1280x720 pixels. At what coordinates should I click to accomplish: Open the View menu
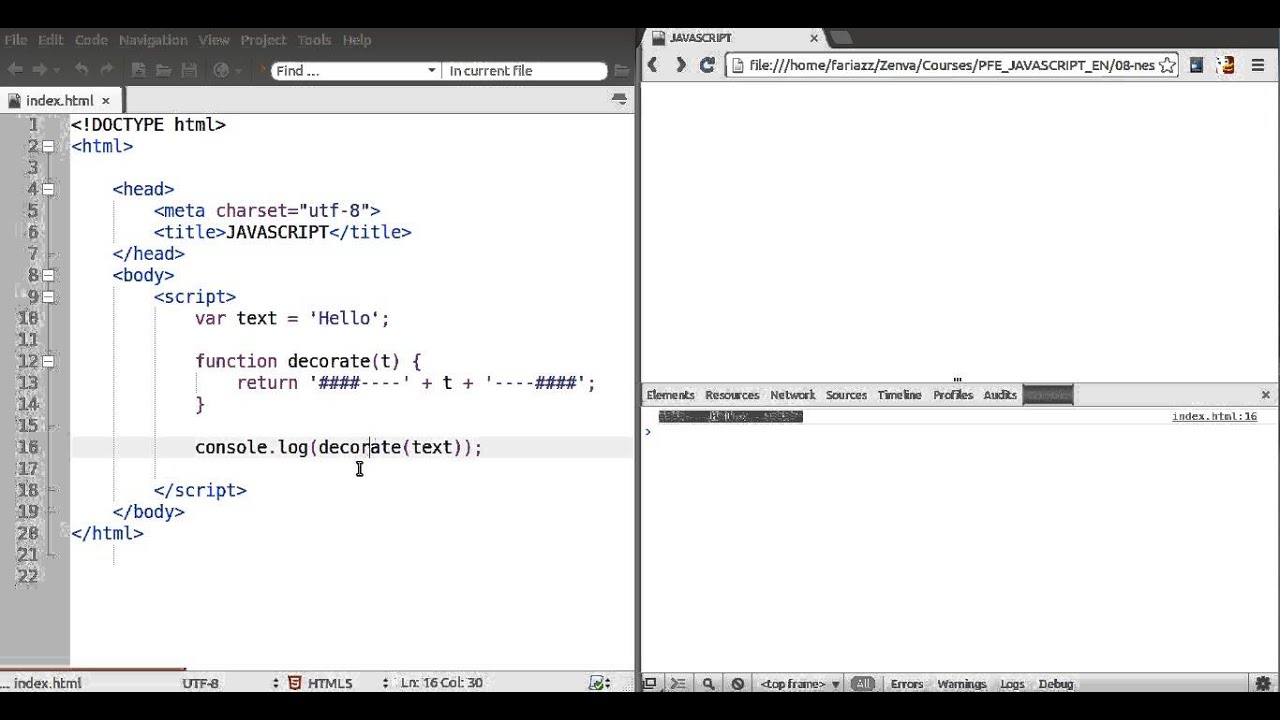click(214, 40)
